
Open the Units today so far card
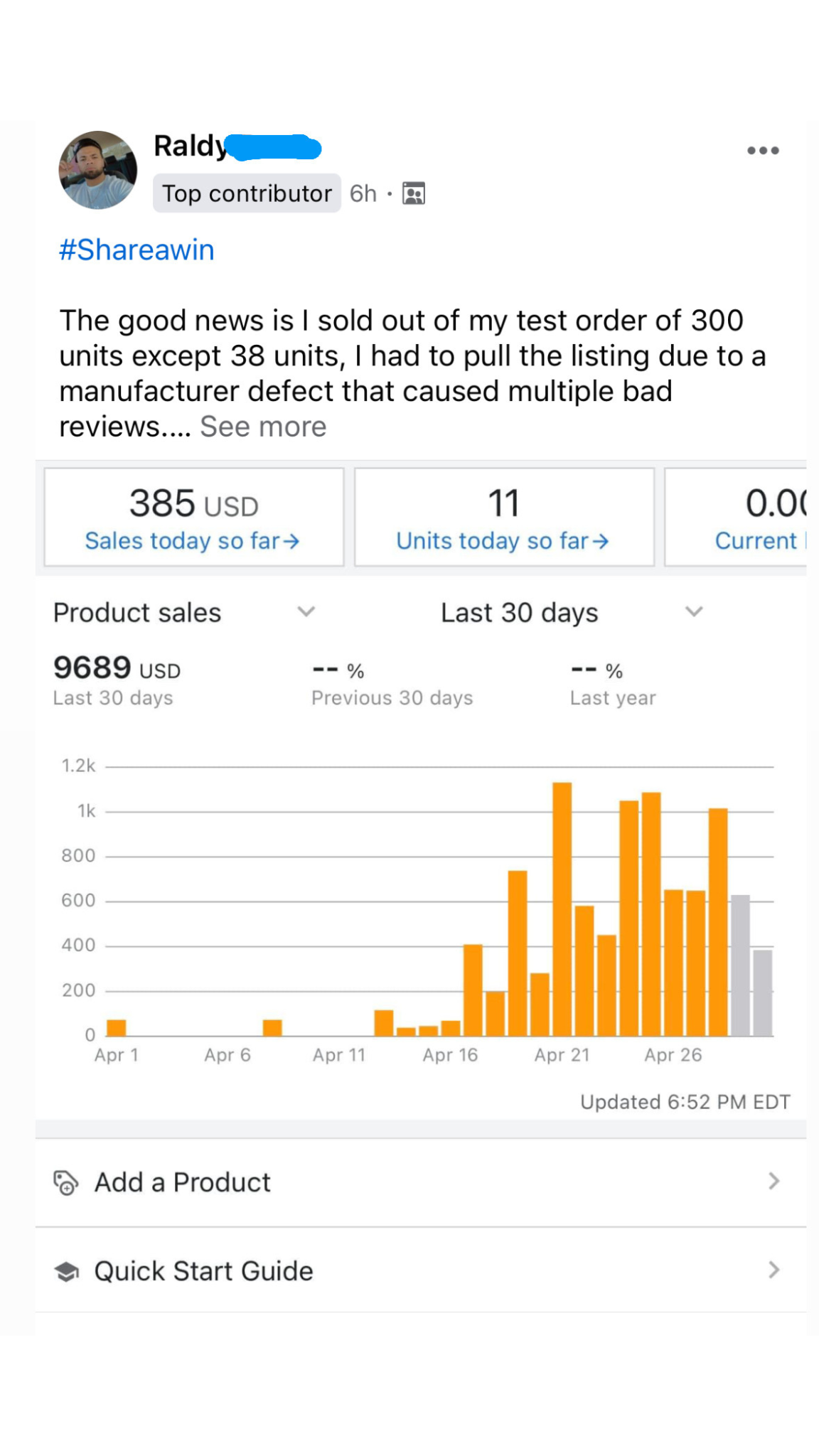click(504, 517)
